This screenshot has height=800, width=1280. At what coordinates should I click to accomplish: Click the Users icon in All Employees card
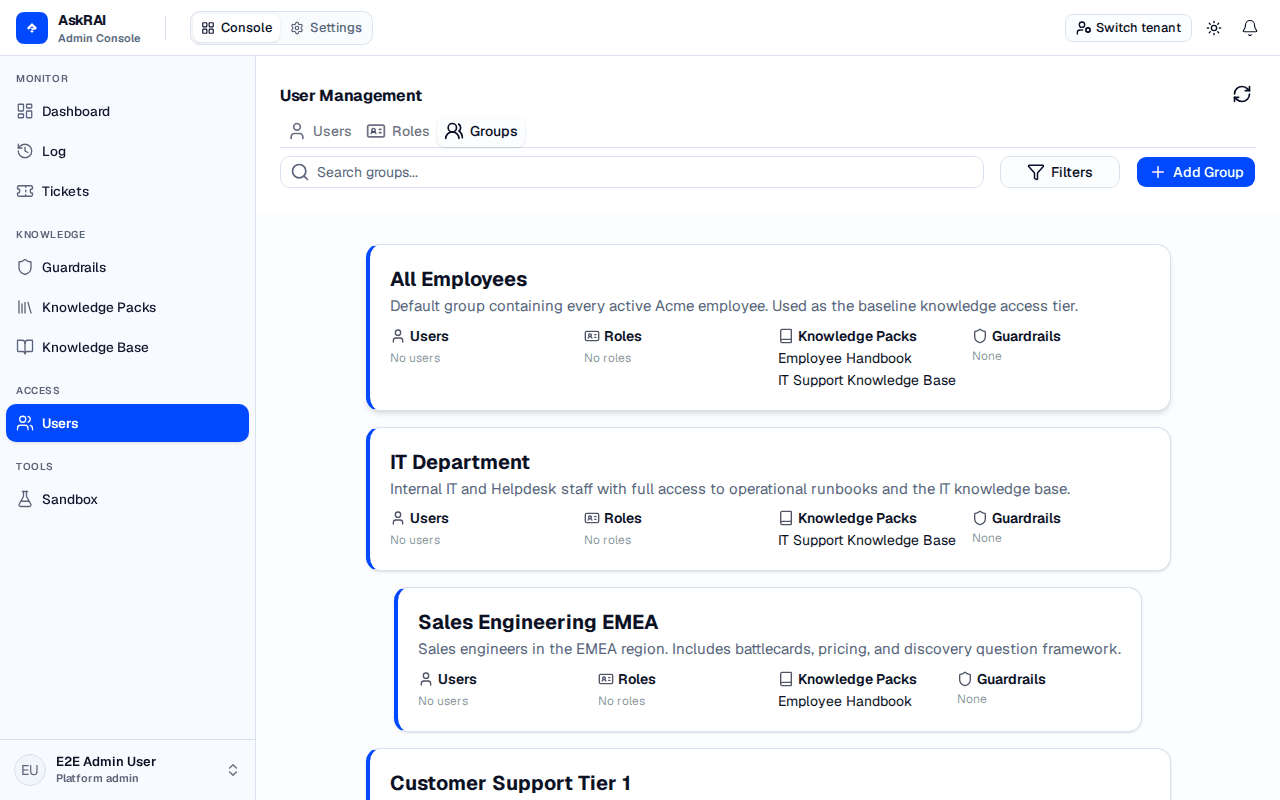click(x=398, y=336)
